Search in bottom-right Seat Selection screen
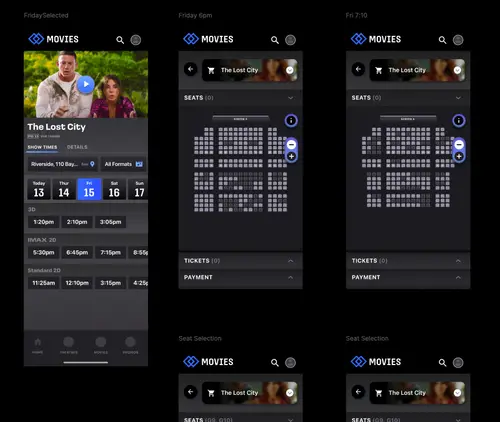Image resolution: width=500 pixels, height=422 pixels. click(x=442, y=363)
